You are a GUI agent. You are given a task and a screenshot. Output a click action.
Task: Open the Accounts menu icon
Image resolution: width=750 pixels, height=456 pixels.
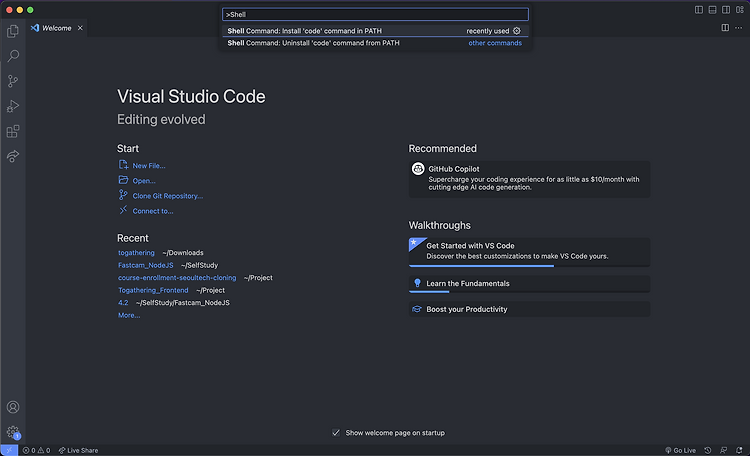[x=13, y=407]
